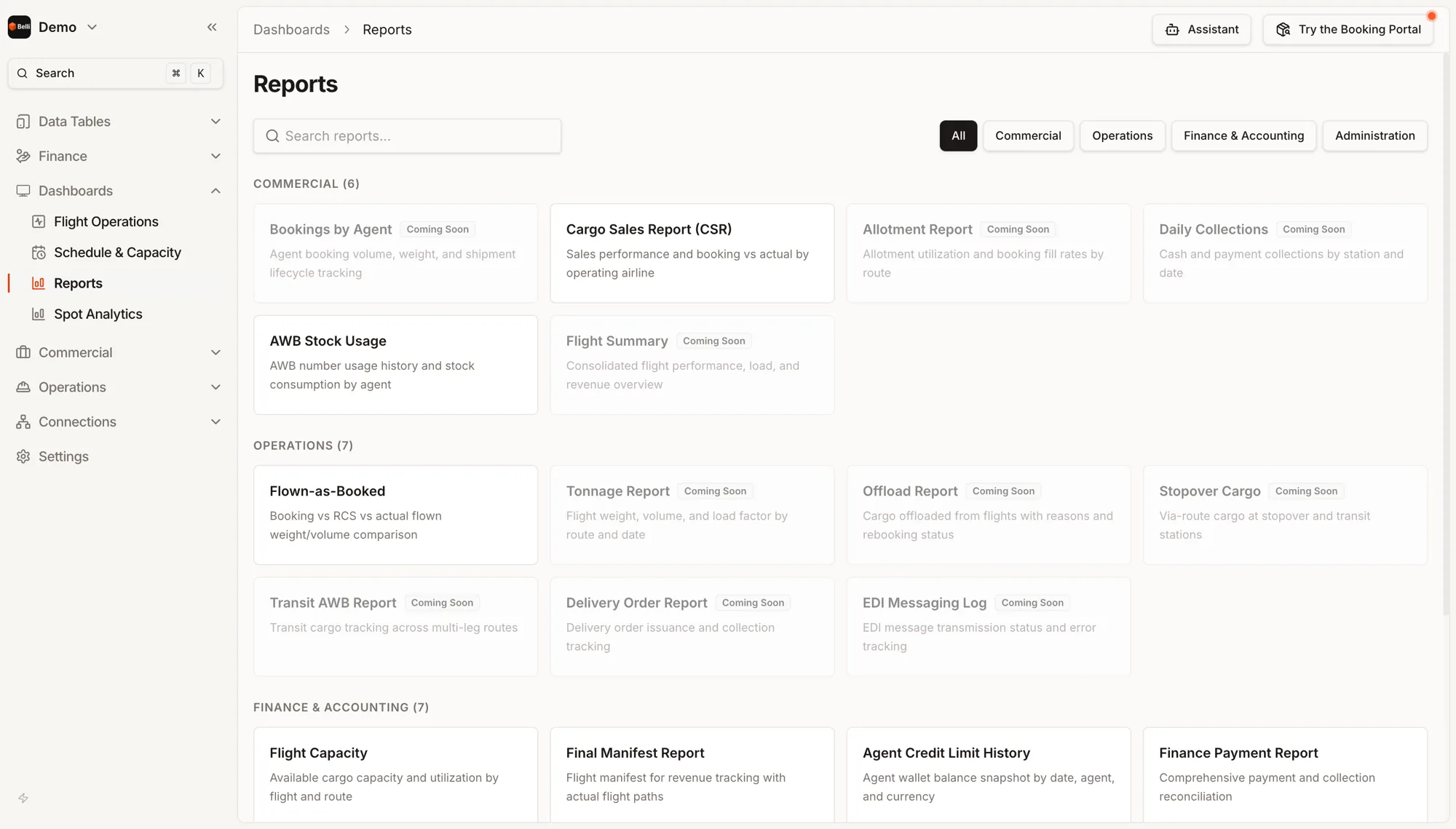Open Agent Credit Limit History card
Screen dimensions: 1456x829
pyautogui.click(x=989, y=775)
